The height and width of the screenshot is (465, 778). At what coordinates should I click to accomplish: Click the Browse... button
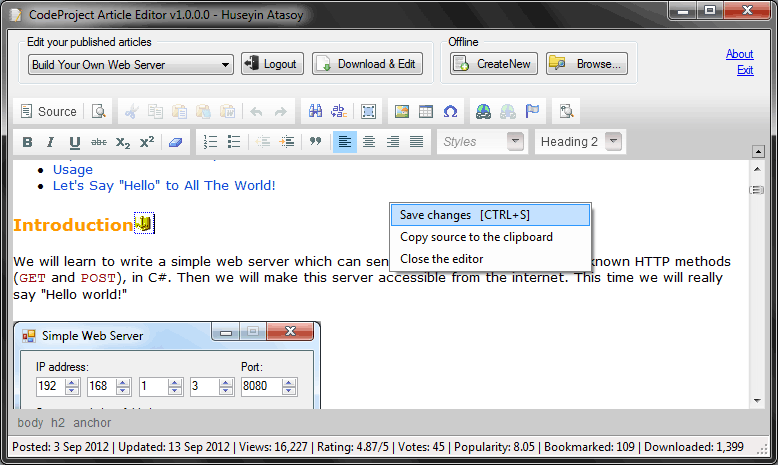587,64
